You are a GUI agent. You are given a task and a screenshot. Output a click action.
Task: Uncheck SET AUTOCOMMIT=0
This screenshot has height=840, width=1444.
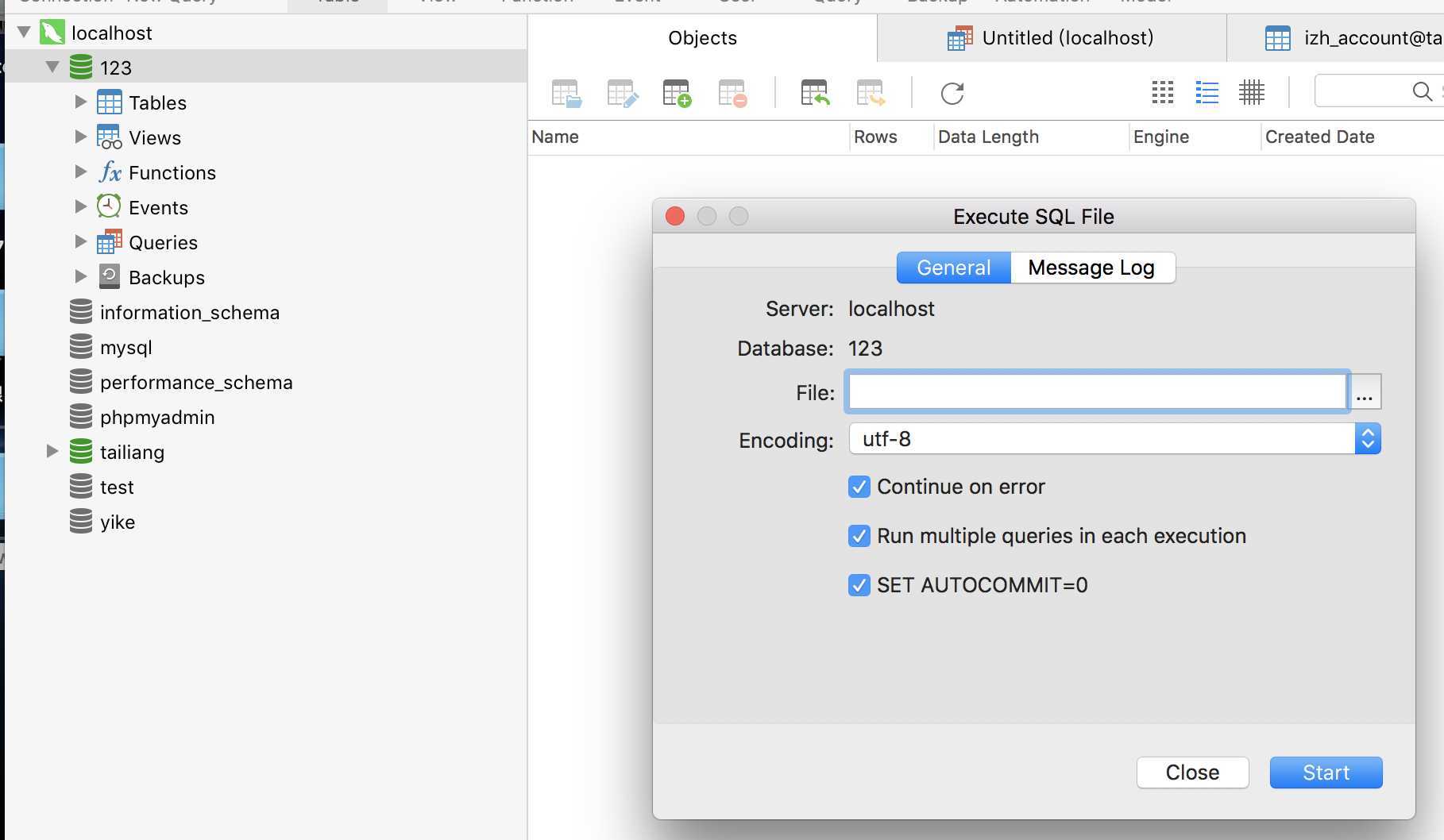(x=859, y=585)
